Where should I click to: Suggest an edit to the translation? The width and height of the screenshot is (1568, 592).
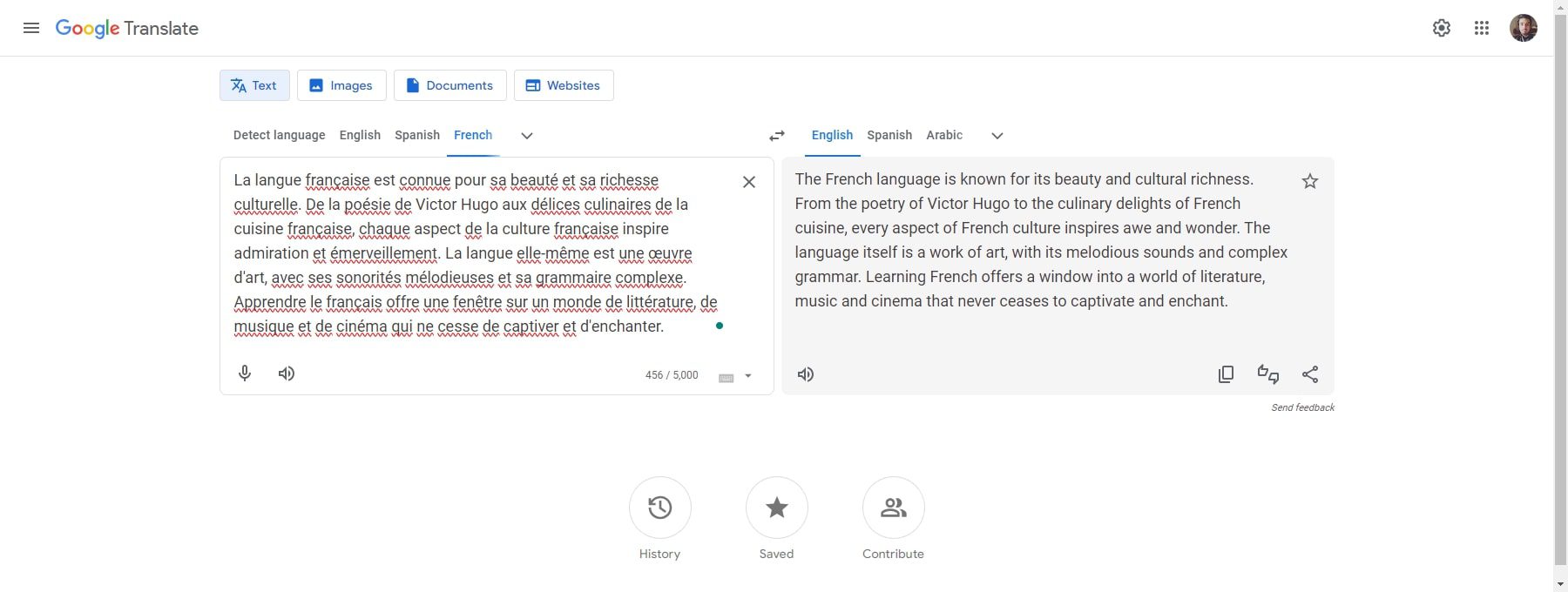[1267, 373]
